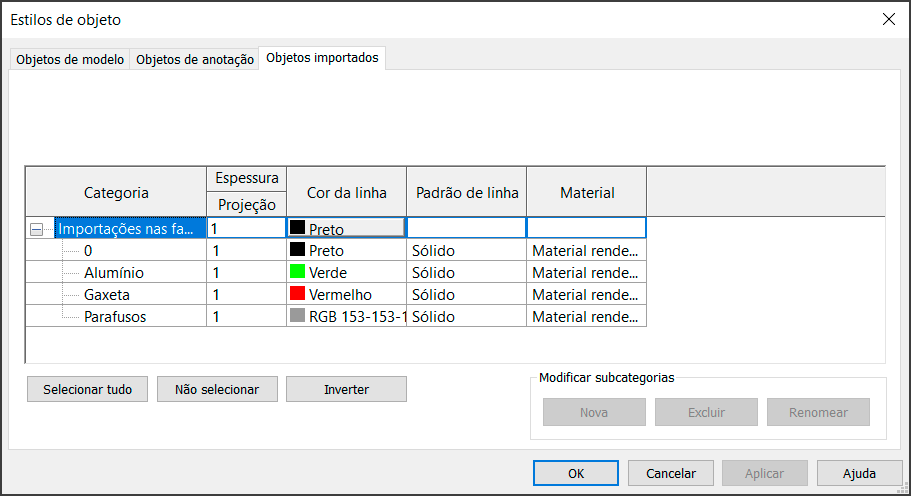Image resolution: width=911 pixels, height=496 pixels.
Task: Switch to Objetos de modelo tab
Action: (70, 60)
